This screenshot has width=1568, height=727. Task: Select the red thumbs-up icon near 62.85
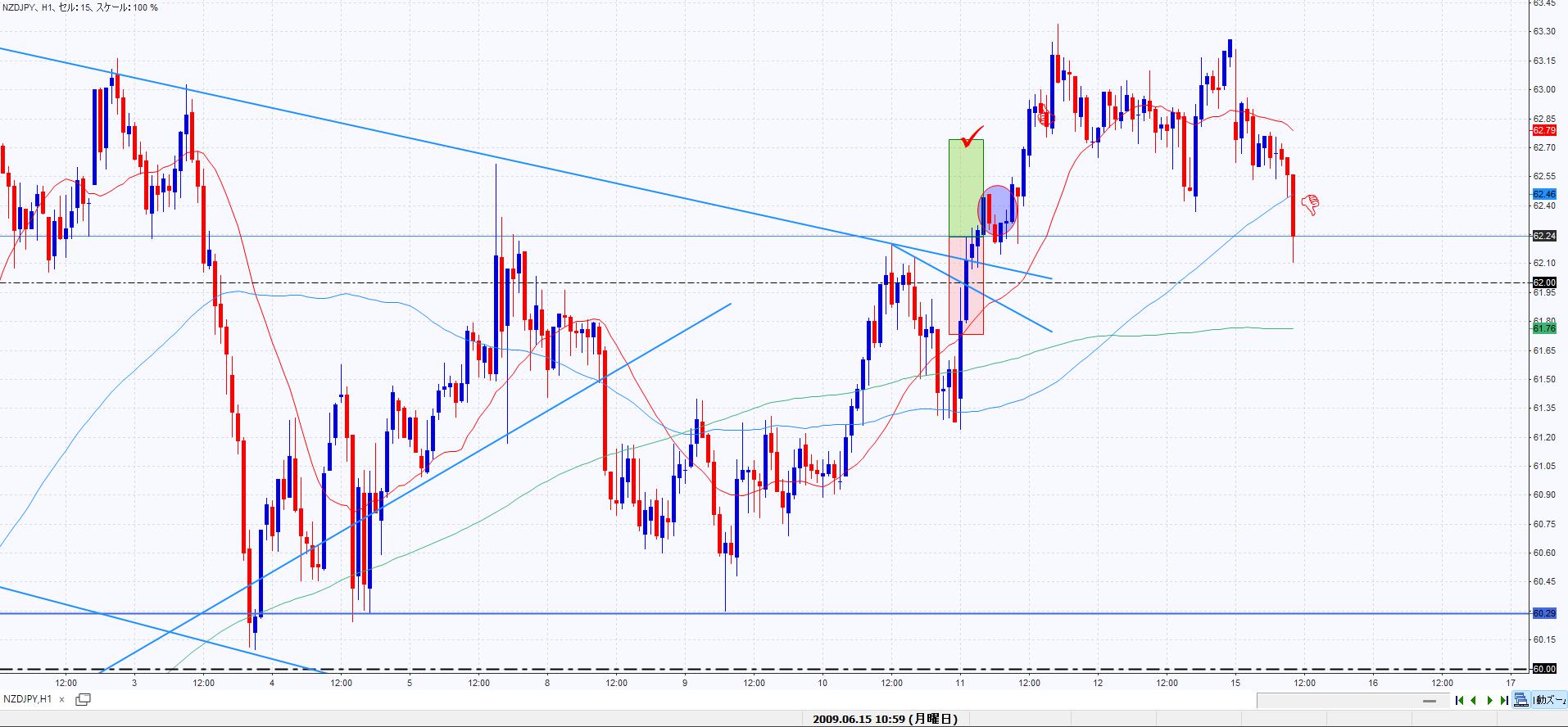coord(1044,117)
